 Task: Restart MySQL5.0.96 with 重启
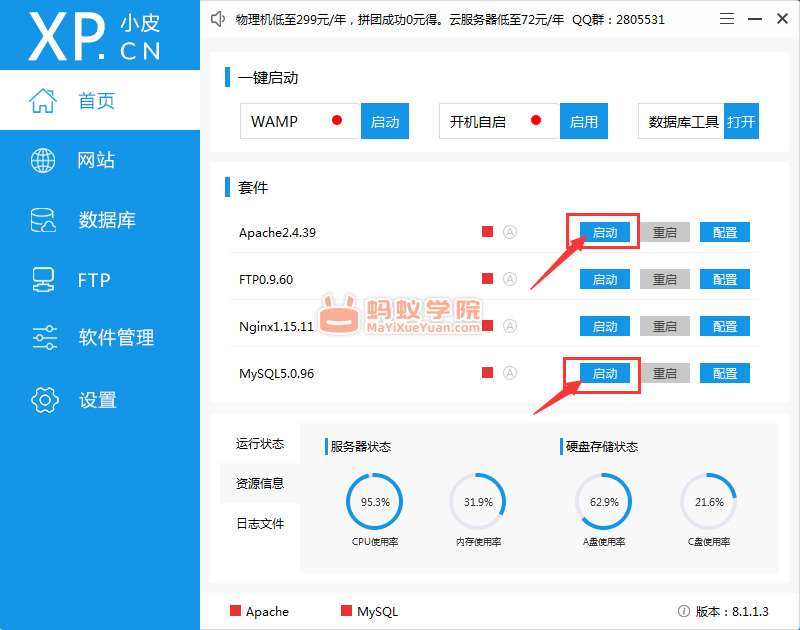[665, 373]
